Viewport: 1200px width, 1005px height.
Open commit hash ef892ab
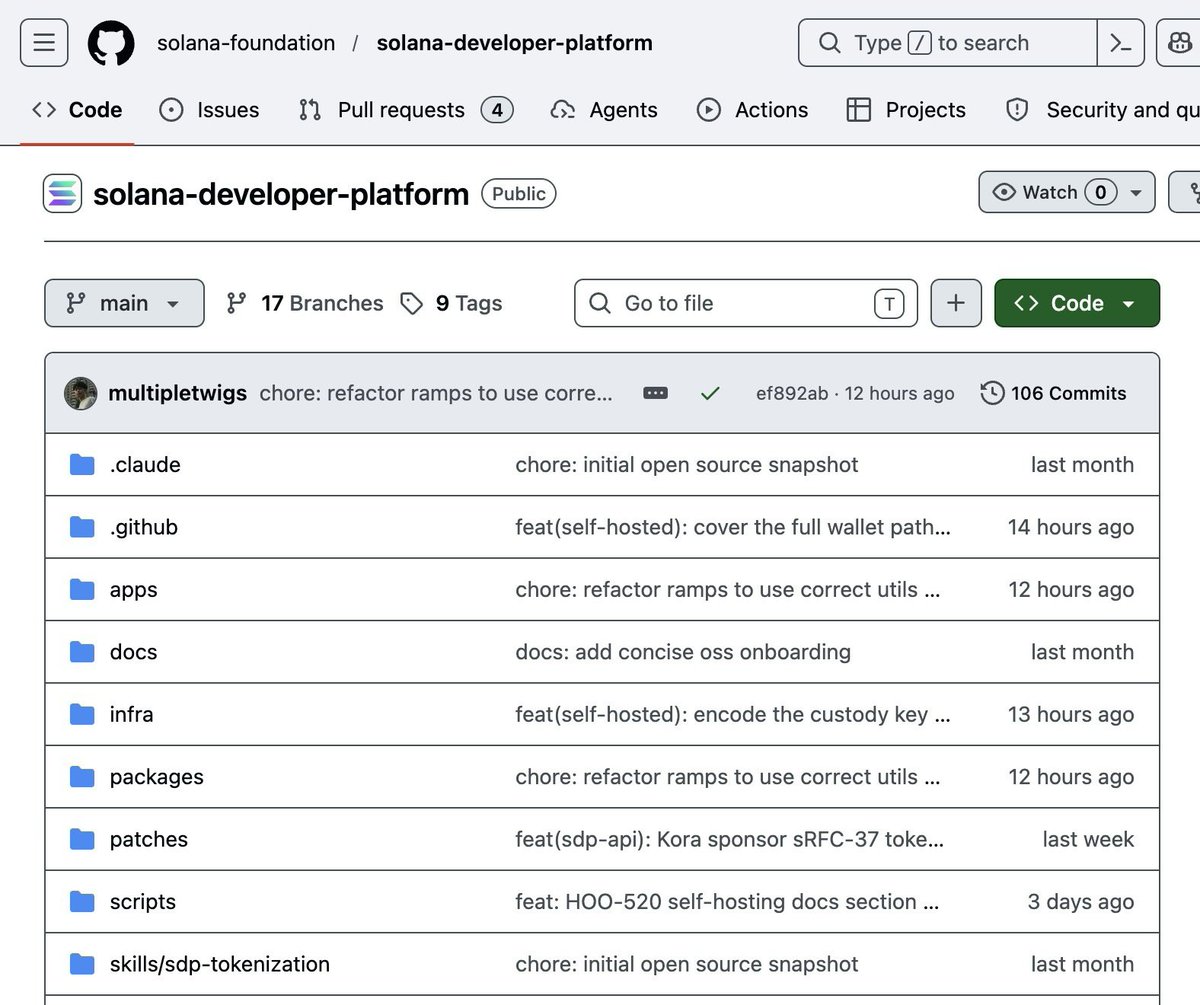pos(792,393)
